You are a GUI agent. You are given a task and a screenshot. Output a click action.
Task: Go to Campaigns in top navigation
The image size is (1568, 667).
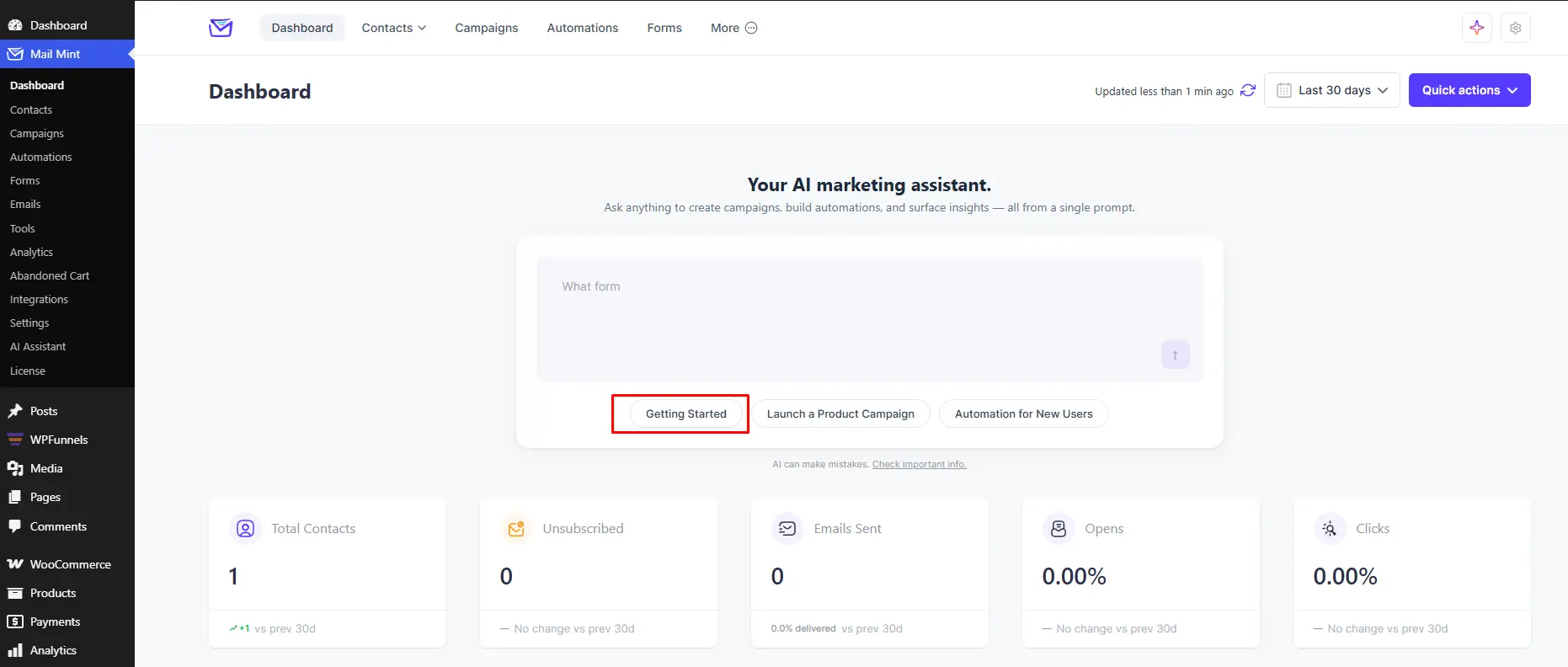coord(487,28)
